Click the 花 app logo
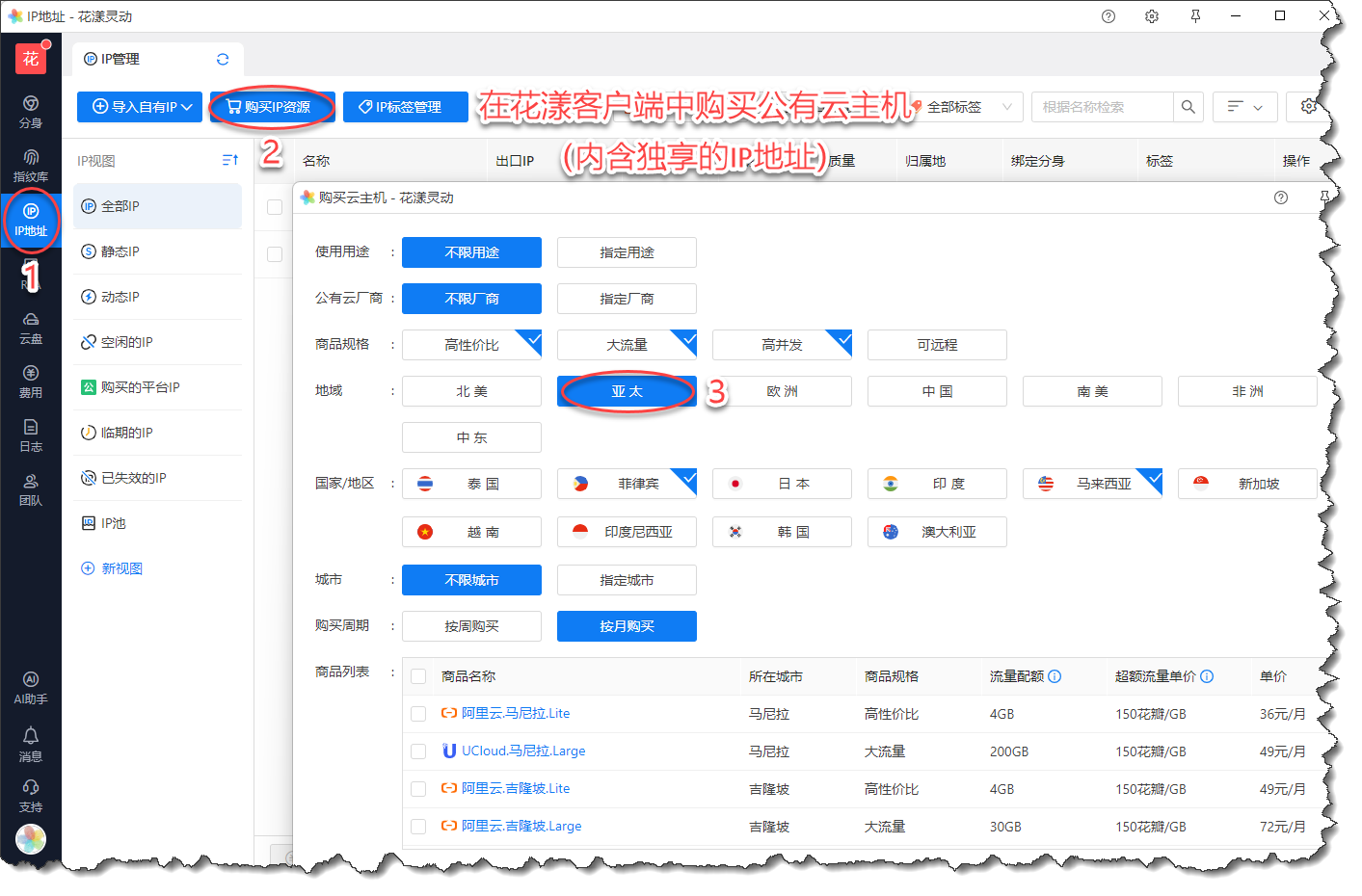Image resolution: width=1362 pixels, height=896 pixels. 31,58
